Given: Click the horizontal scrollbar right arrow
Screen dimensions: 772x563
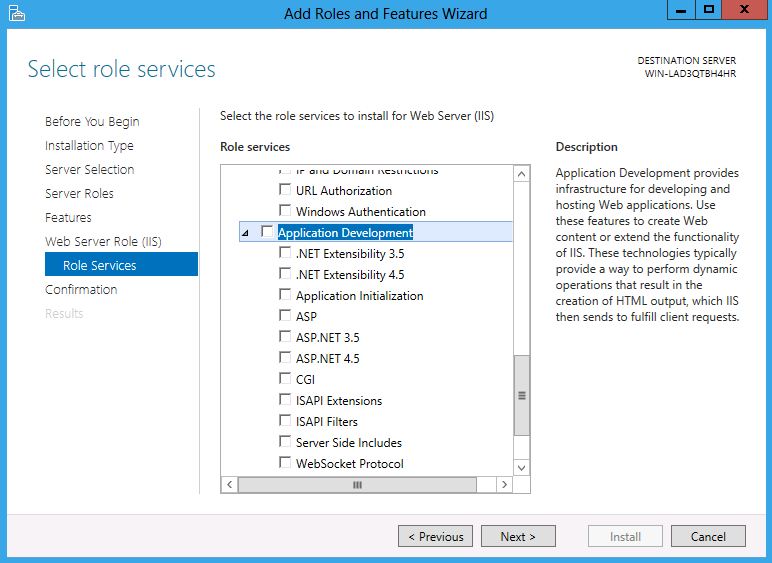Looking at the screenshot, I should 504,485.
